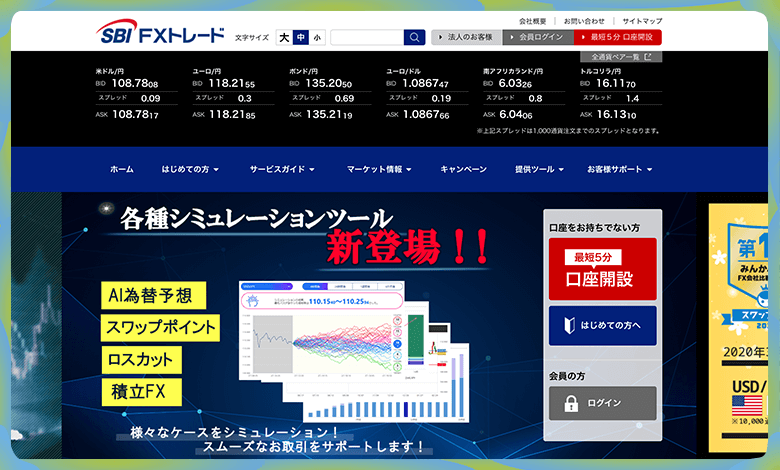Screen dimensions: 780x470
Task: Open 会員ログイン in header
Action: pyautogui.click(x=538, y=37)
